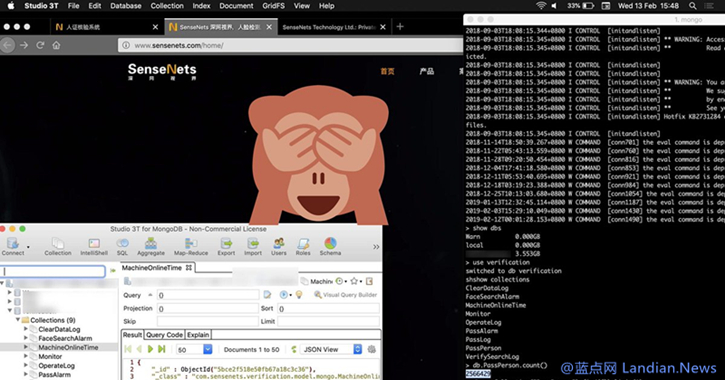725x380 pixels.
Task: Click the Connect toolbar icon
Action: pos(12,246)
